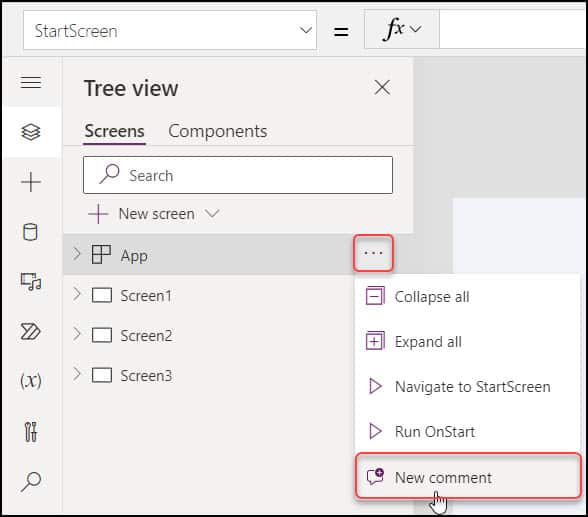Choose Run OnStart from menu
This screenshot has width=588, height=517.
click(x=467, y=432)
